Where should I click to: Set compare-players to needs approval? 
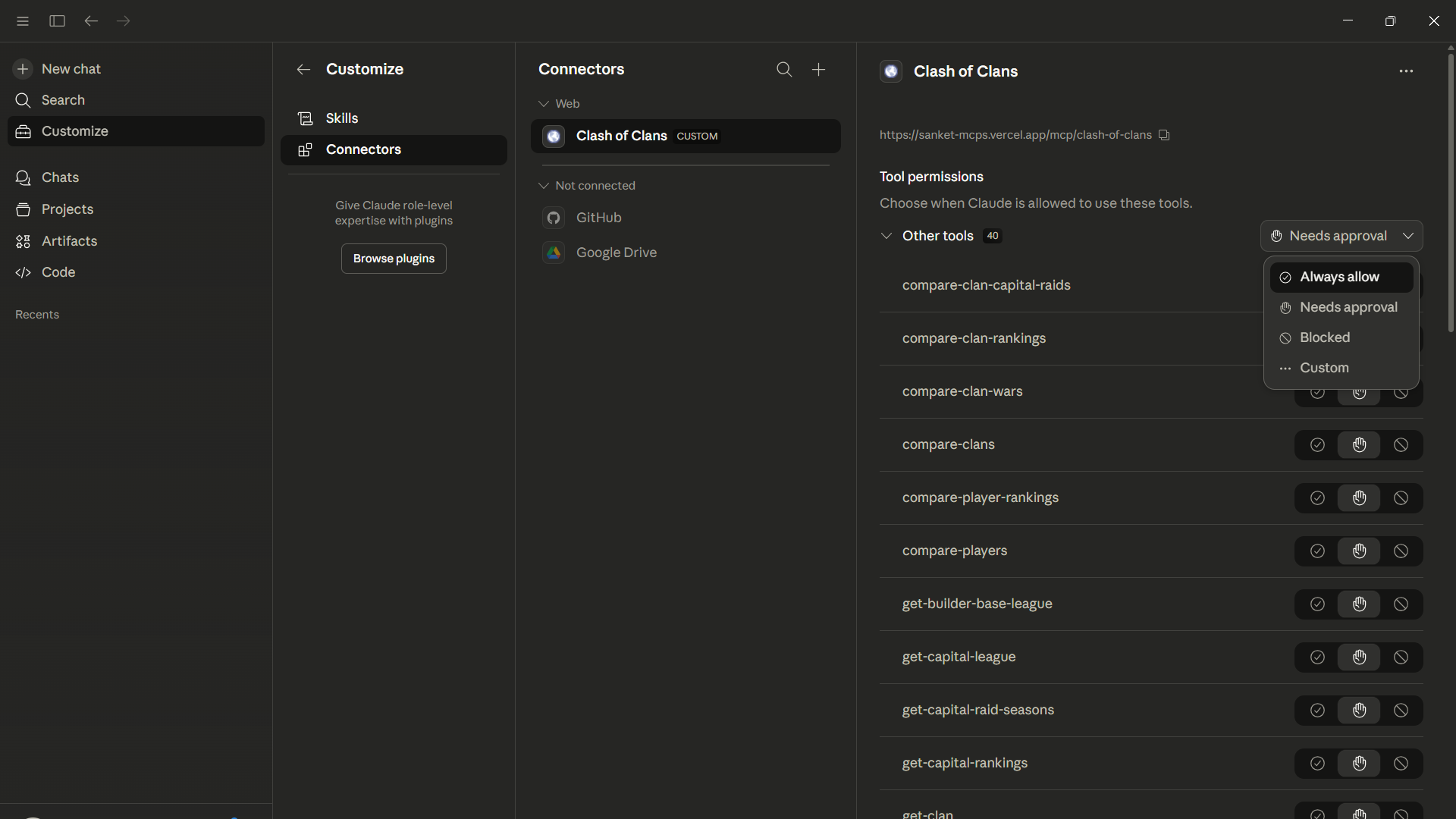pos(1359,551)
